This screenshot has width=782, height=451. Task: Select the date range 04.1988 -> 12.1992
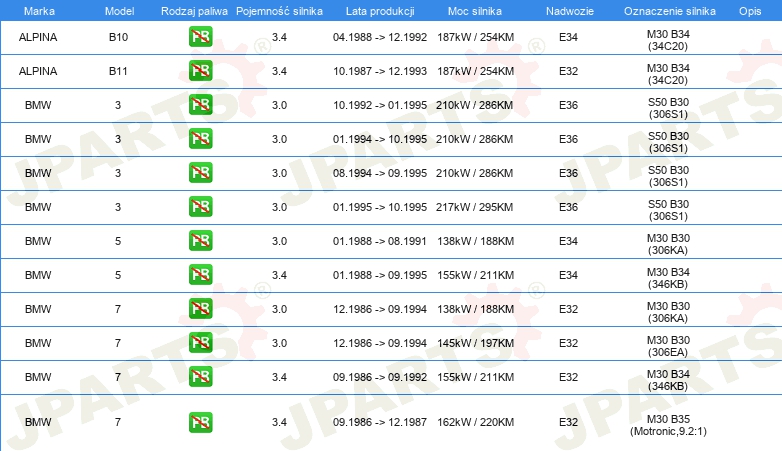[380, 37]
